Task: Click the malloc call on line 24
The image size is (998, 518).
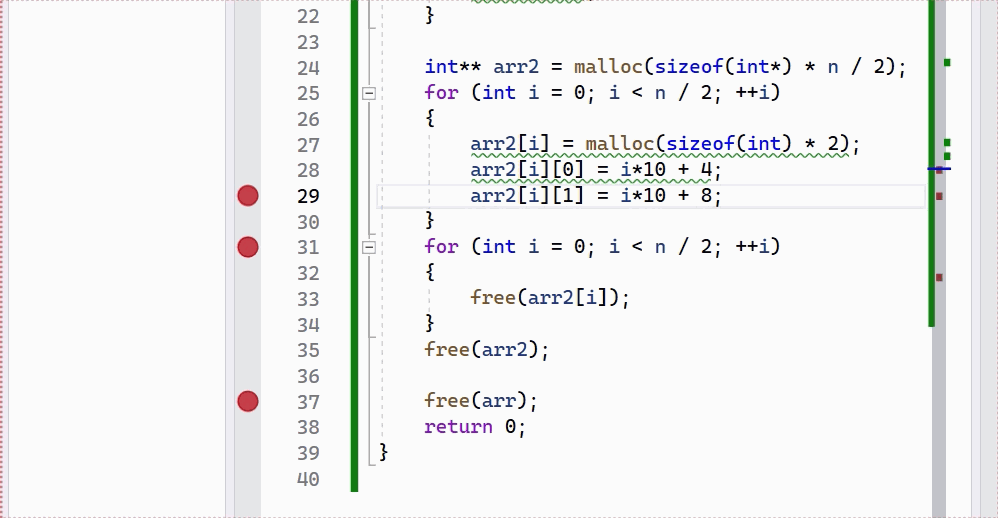Action: click(x=608, y=68)
